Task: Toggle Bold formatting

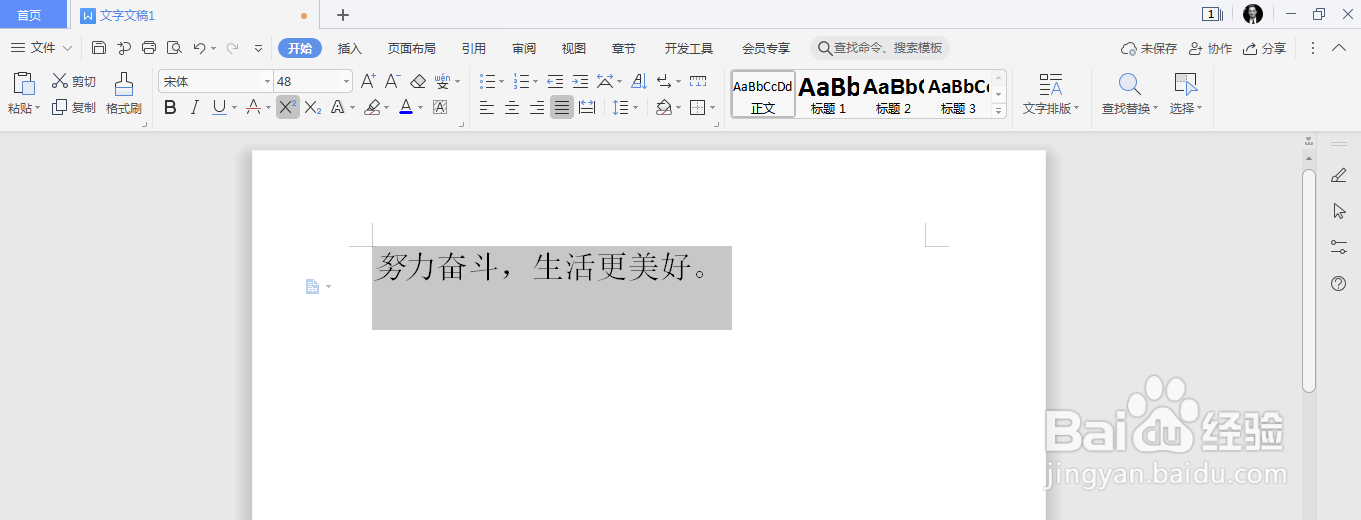Action: 170,108
